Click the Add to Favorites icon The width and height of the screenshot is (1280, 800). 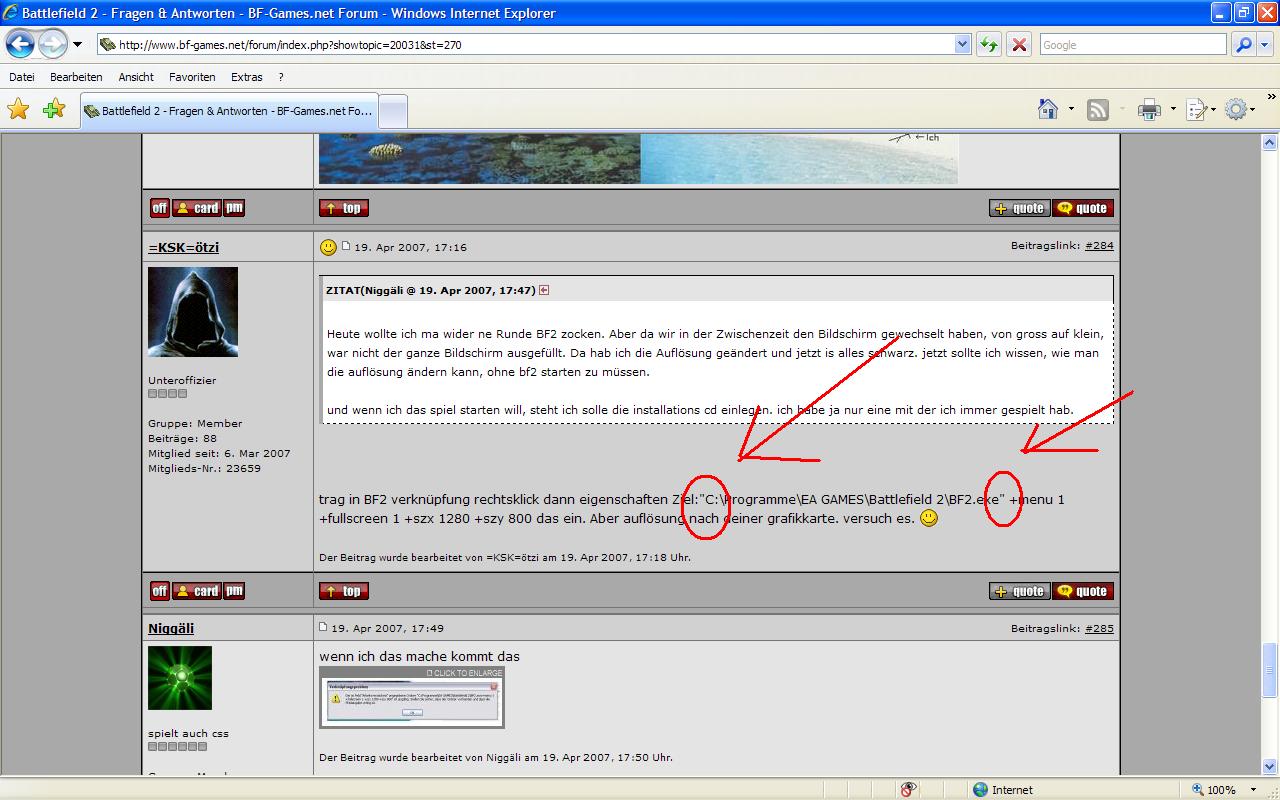54,109
